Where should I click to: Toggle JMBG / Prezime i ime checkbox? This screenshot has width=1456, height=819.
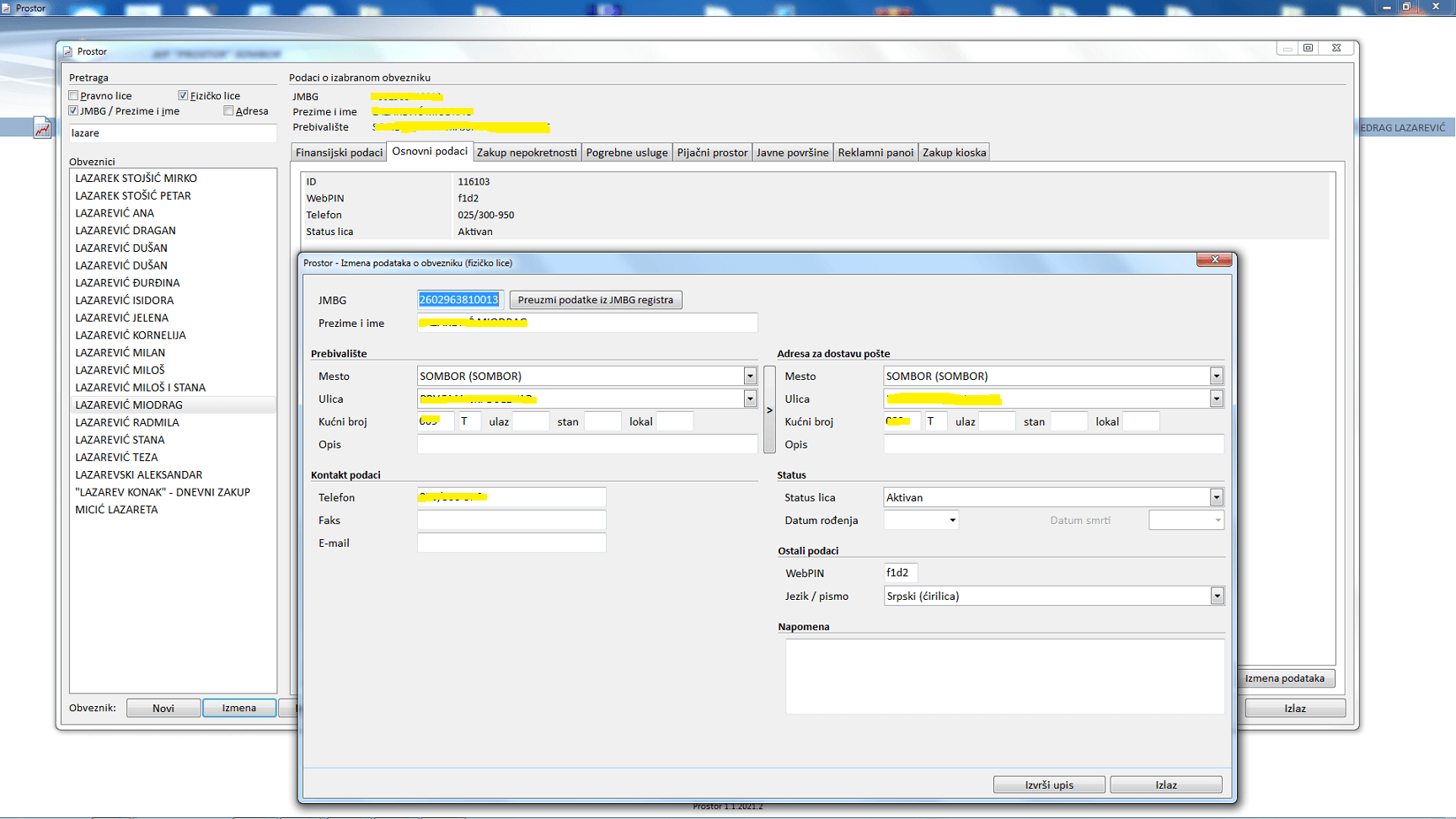coord(73,110)
